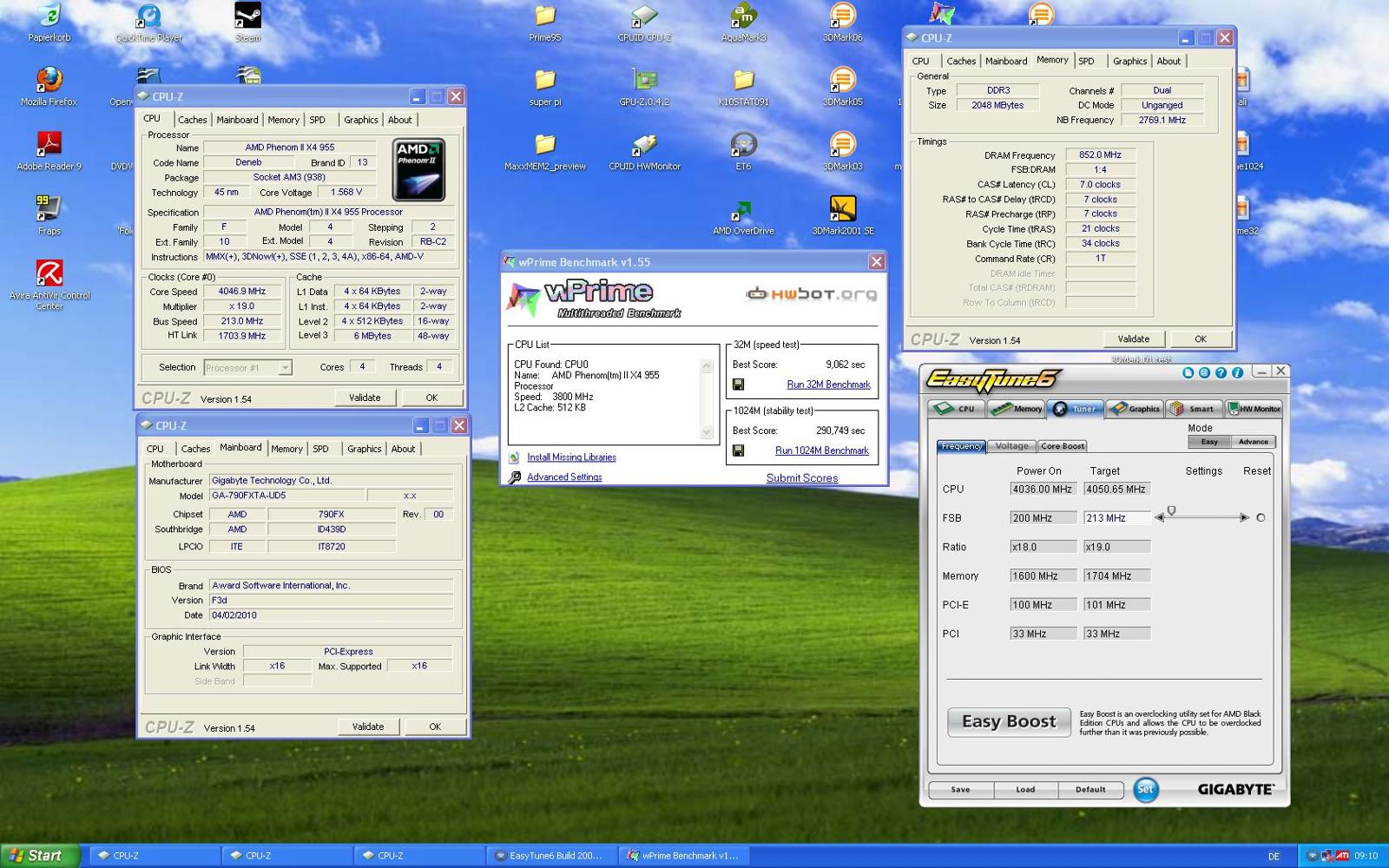Switch to EasyTune6 Memory tab
This screenshot has width=1389, height=868.
(x=1016, y=409)
